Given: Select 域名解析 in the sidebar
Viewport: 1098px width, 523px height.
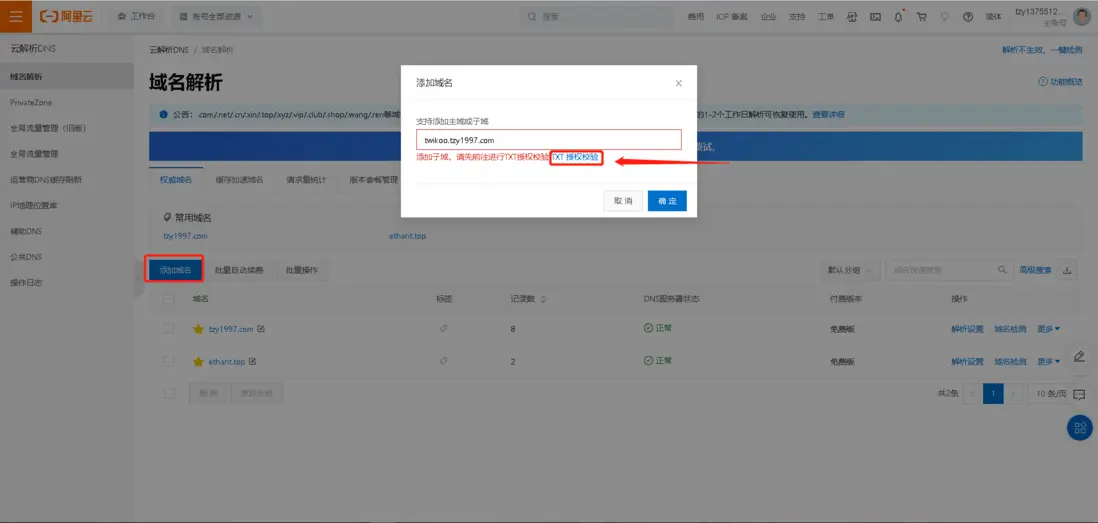Looking at the screenshot, I should [67, 76].
